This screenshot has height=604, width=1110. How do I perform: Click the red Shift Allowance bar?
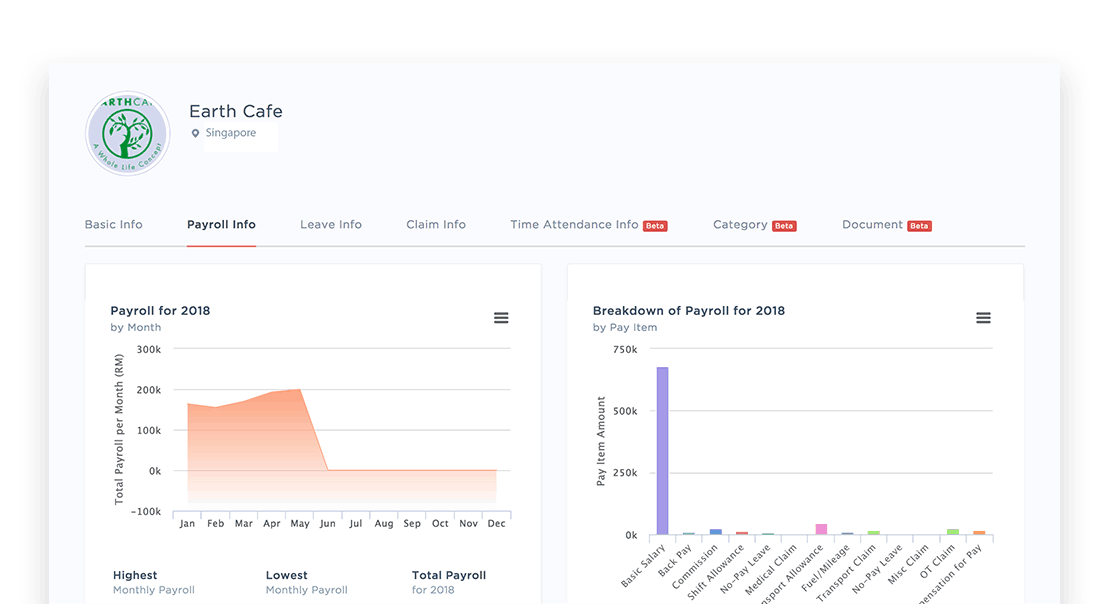742,533
